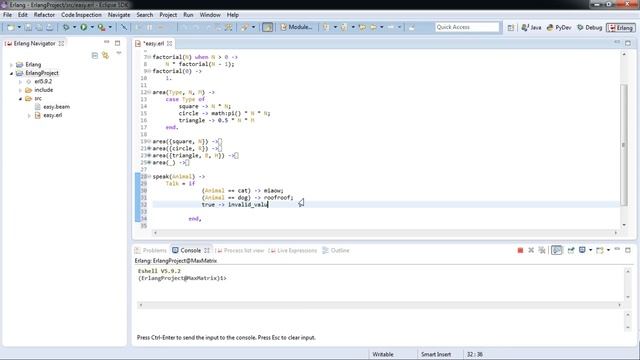
Task: Expand the include folder node
Action: 20,90
